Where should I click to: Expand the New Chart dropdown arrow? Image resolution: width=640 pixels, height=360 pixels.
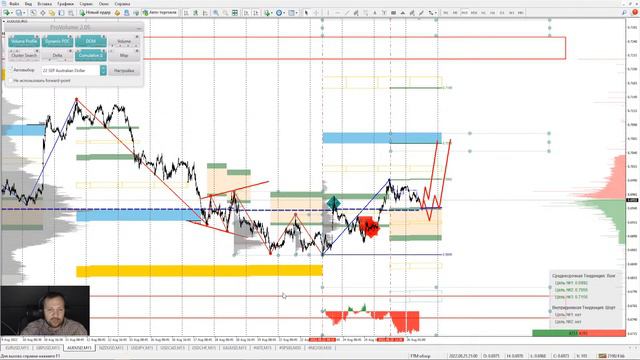(x=12, y=13)
